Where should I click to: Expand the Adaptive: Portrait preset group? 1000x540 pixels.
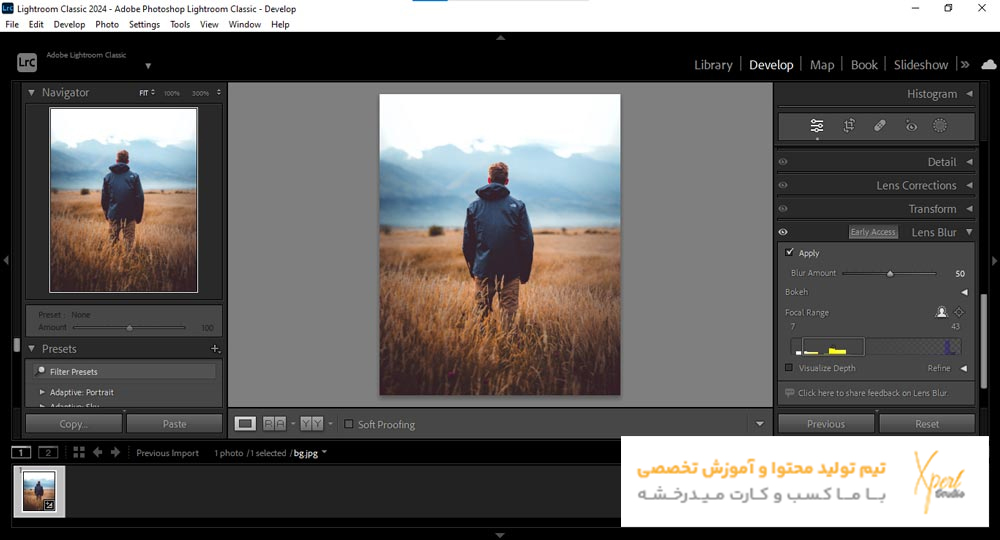click(x=42, y=392)
